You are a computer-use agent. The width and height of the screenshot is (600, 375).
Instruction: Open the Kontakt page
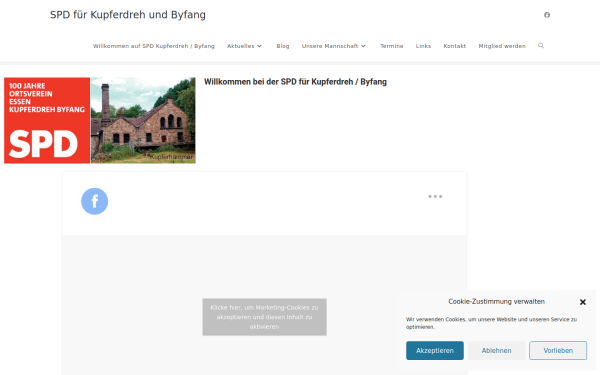(x=455, y=46)
